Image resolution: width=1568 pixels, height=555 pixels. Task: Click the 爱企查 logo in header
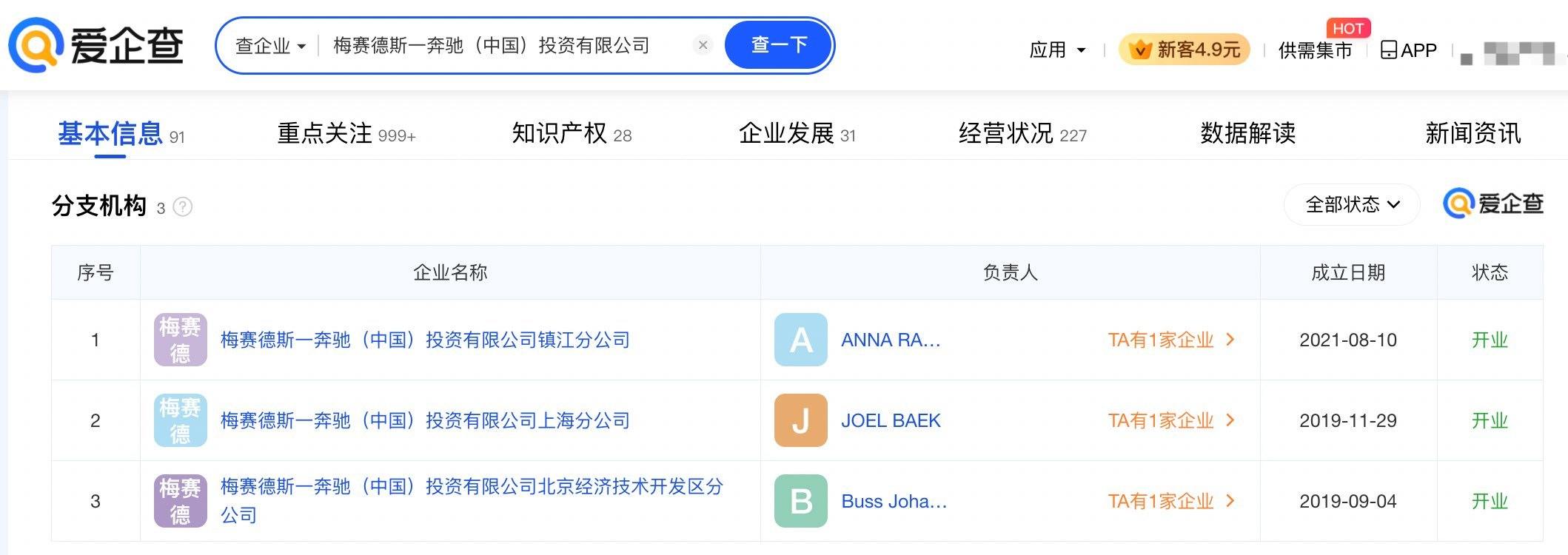pyautogui.click(x=96, y=45)
